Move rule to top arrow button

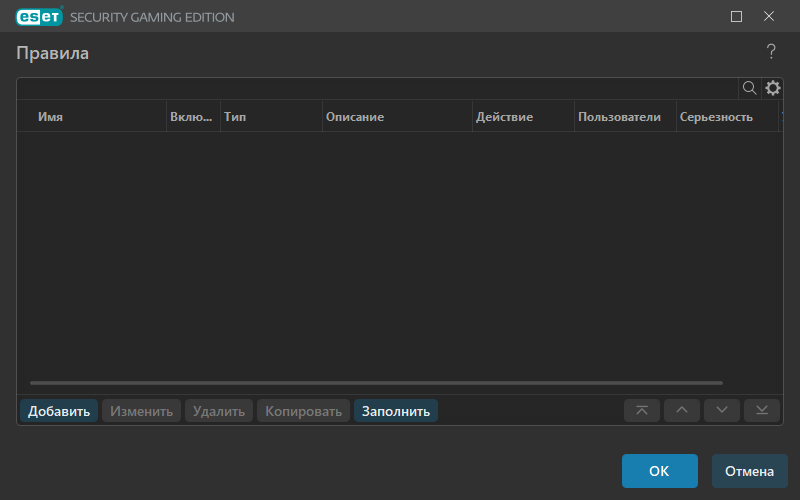click(x=642, y=411)
